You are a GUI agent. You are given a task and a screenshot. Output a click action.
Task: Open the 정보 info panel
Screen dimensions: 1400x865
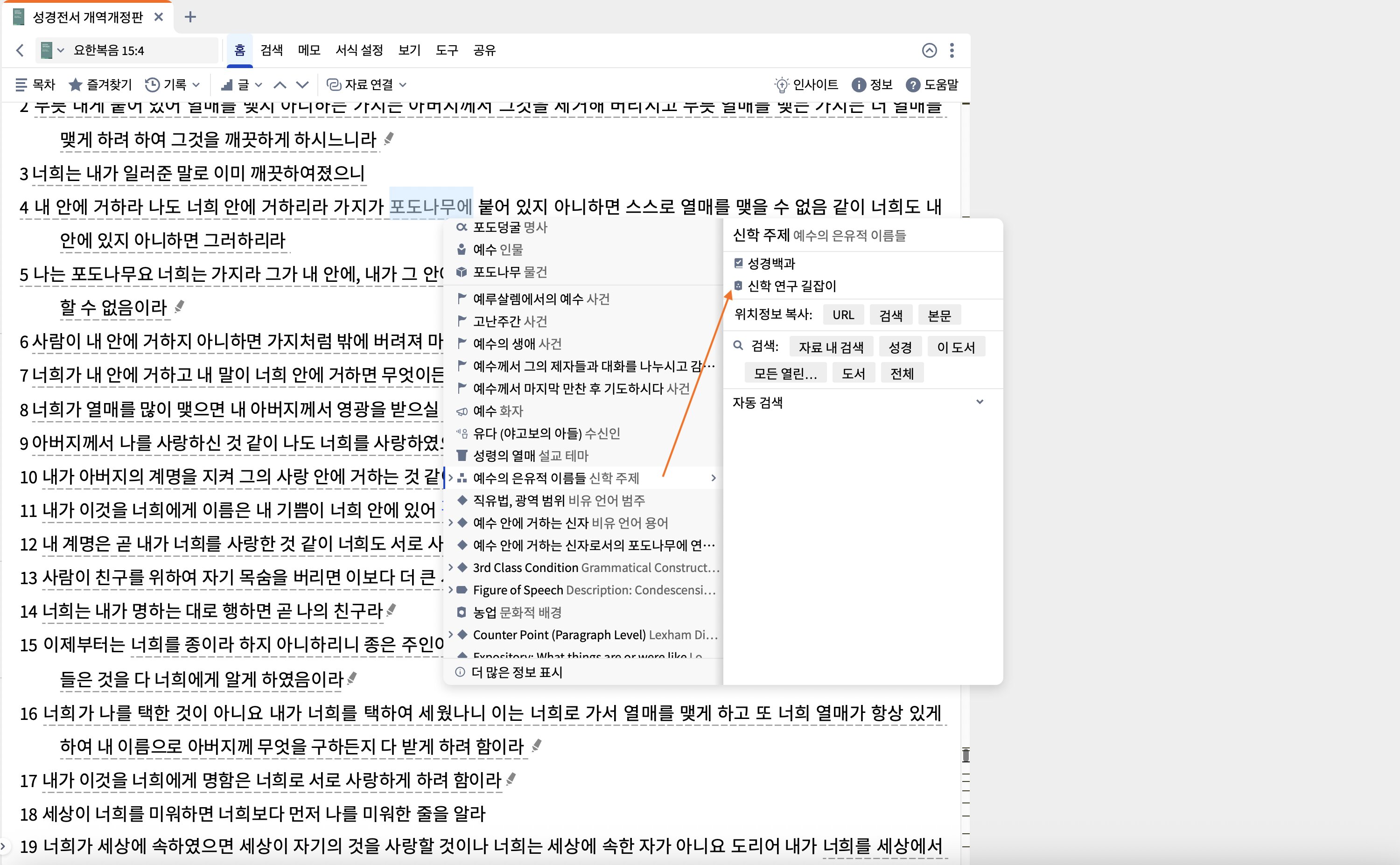[x=872, y=84]
